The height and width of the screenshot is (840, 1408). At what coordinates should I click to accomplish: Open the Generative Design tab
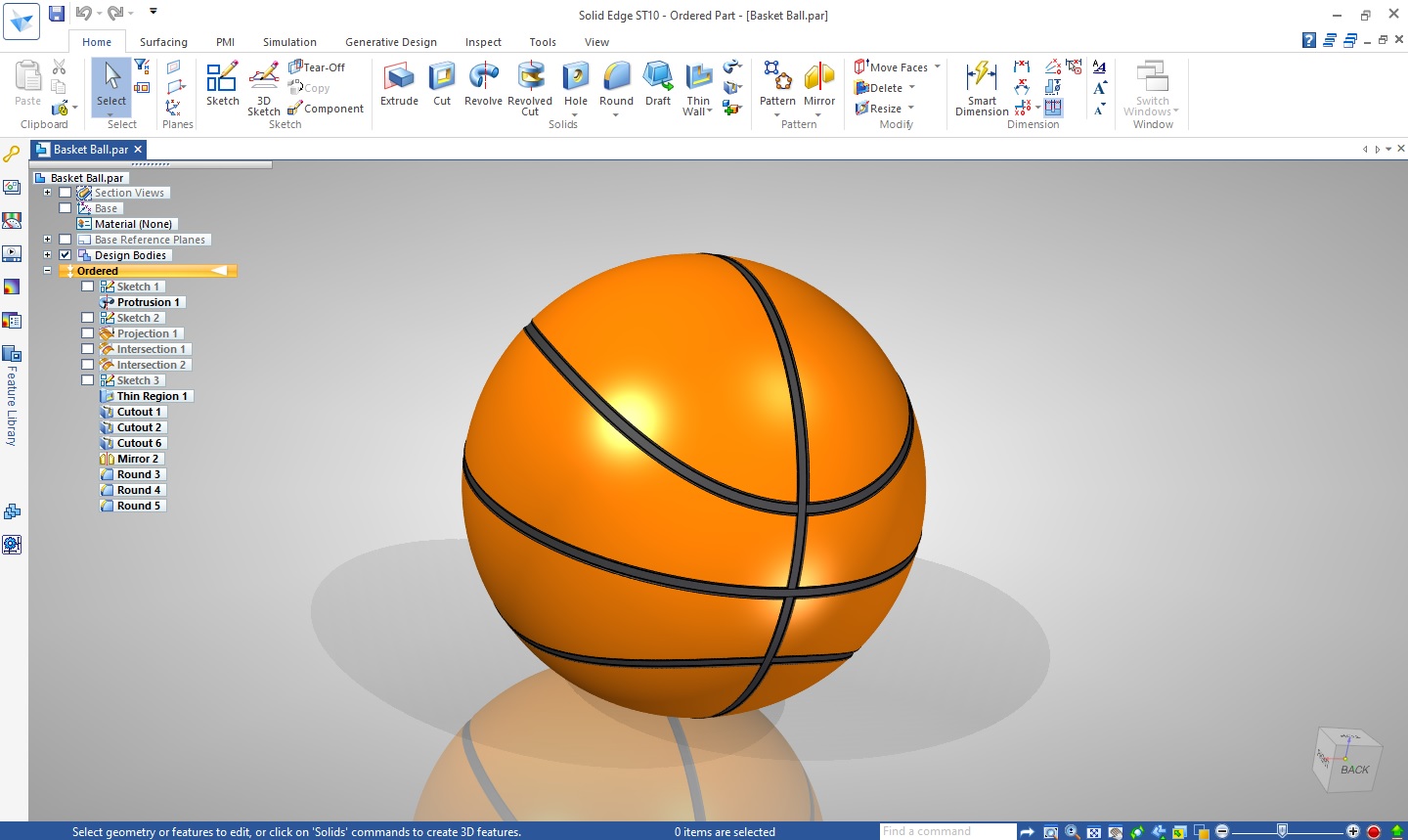point(391,42)
